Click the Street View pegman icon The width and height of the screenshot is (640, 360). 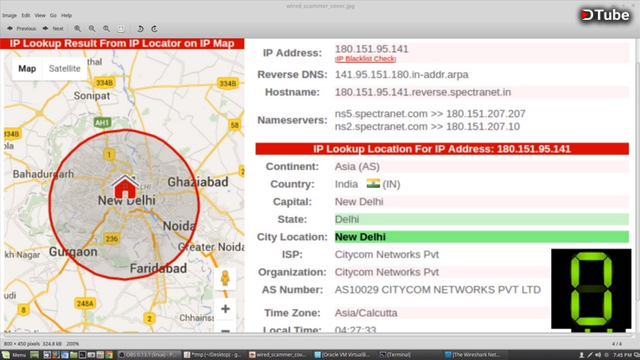coord(225,279)
